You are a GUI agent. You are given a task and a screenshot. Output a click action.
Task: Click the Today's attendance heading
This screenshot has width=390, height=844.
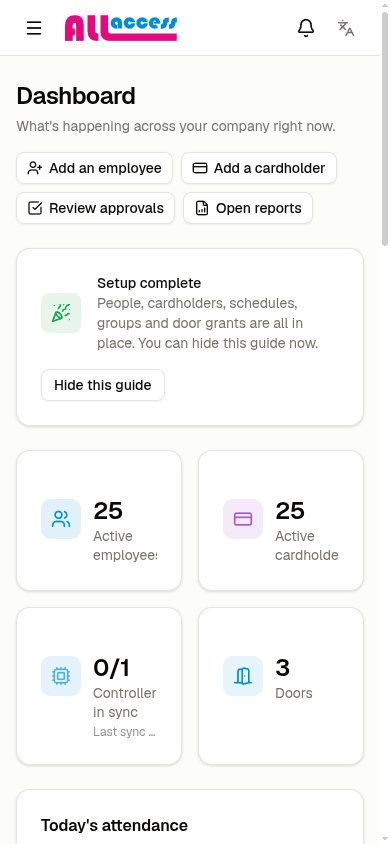(115, 825)
